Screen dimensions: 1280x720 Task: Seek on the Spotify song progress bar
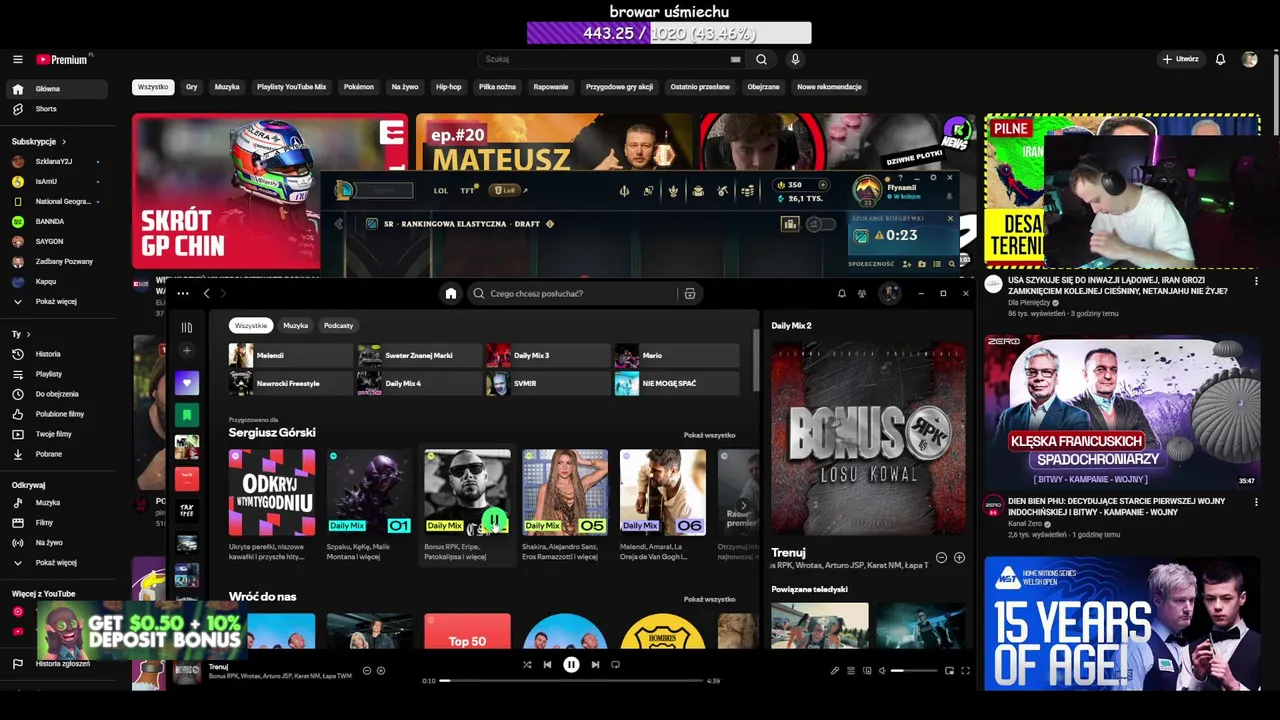point(571,681)
